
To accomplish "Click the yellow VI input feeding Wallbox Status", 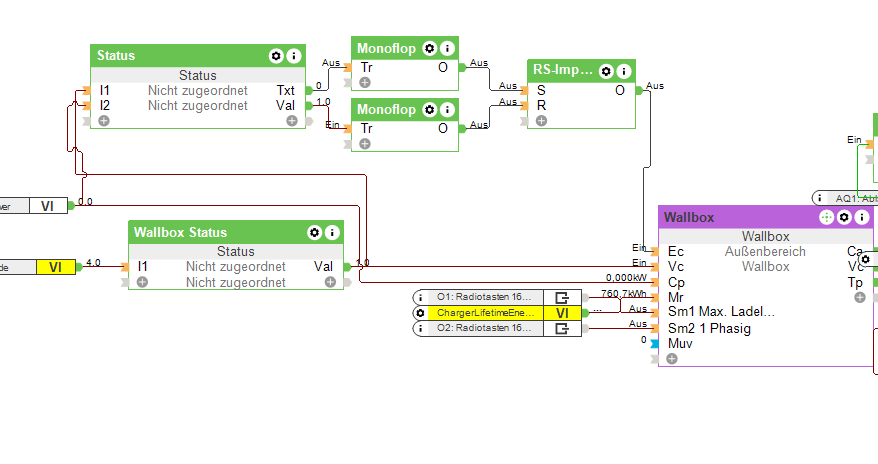I will tap(55, 268).
